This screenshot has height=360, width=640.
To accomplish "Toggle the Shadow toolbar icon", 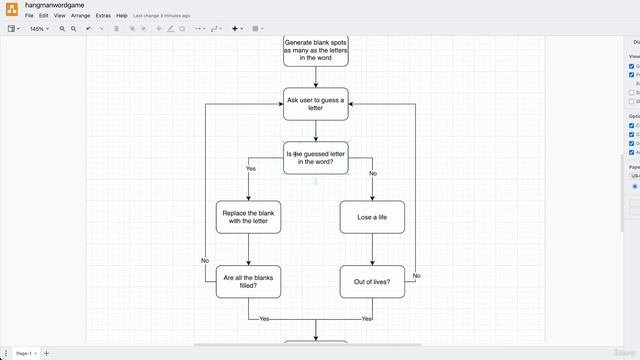I will (182, 29).
